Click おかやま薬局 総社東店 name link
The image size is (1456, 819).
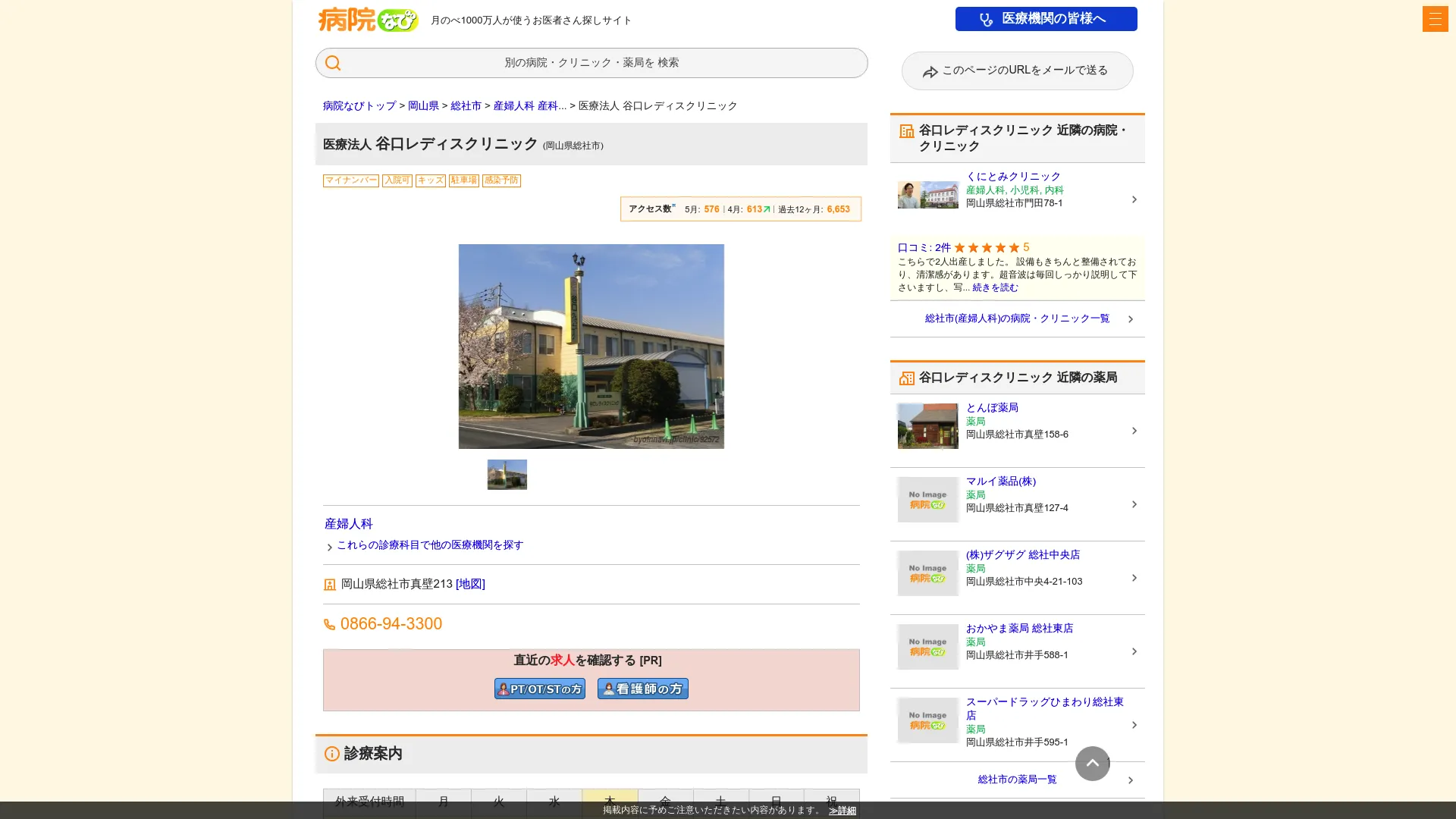[1019, 629]
